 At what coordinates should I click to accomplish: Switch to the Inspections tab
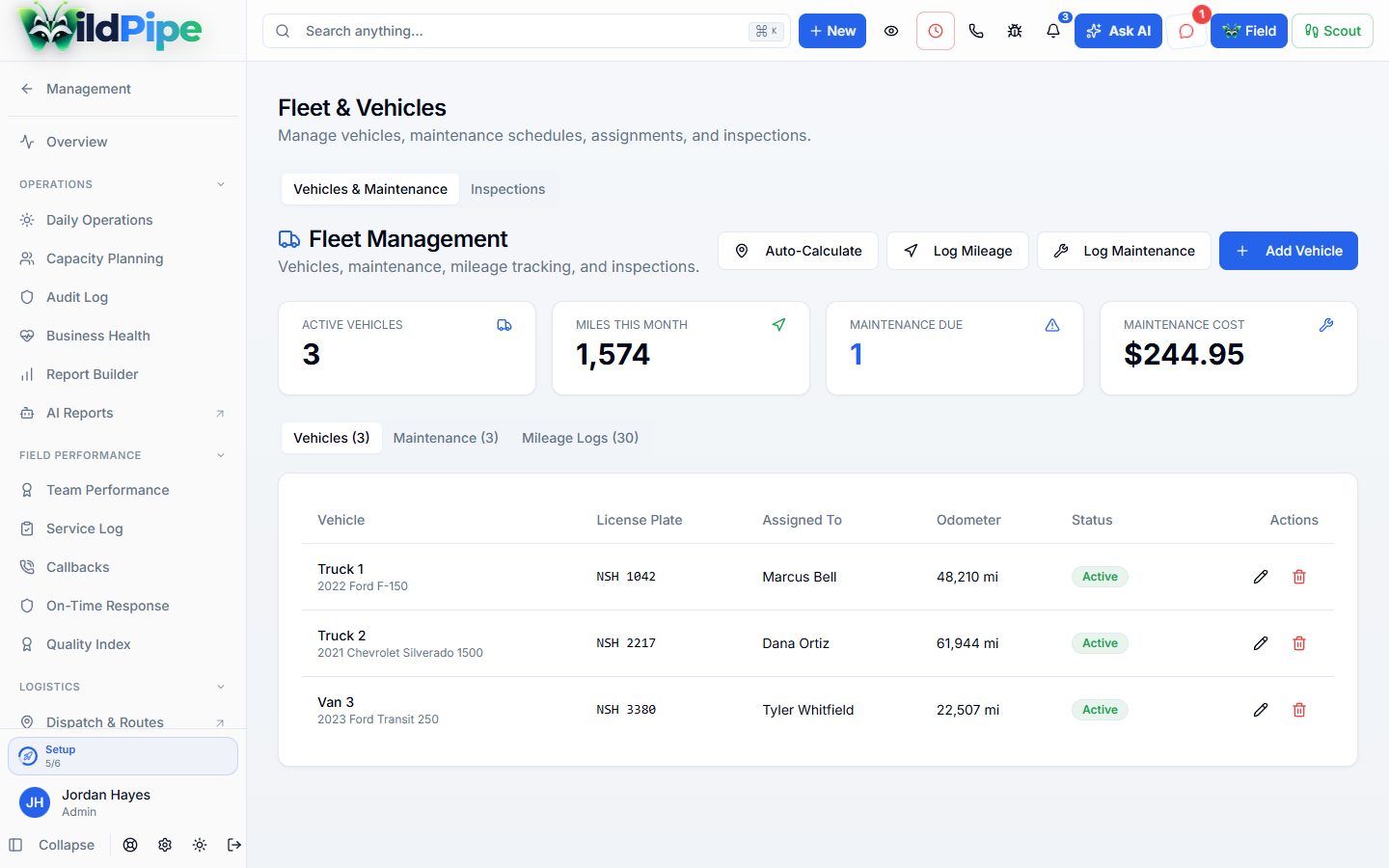[507, 189]
